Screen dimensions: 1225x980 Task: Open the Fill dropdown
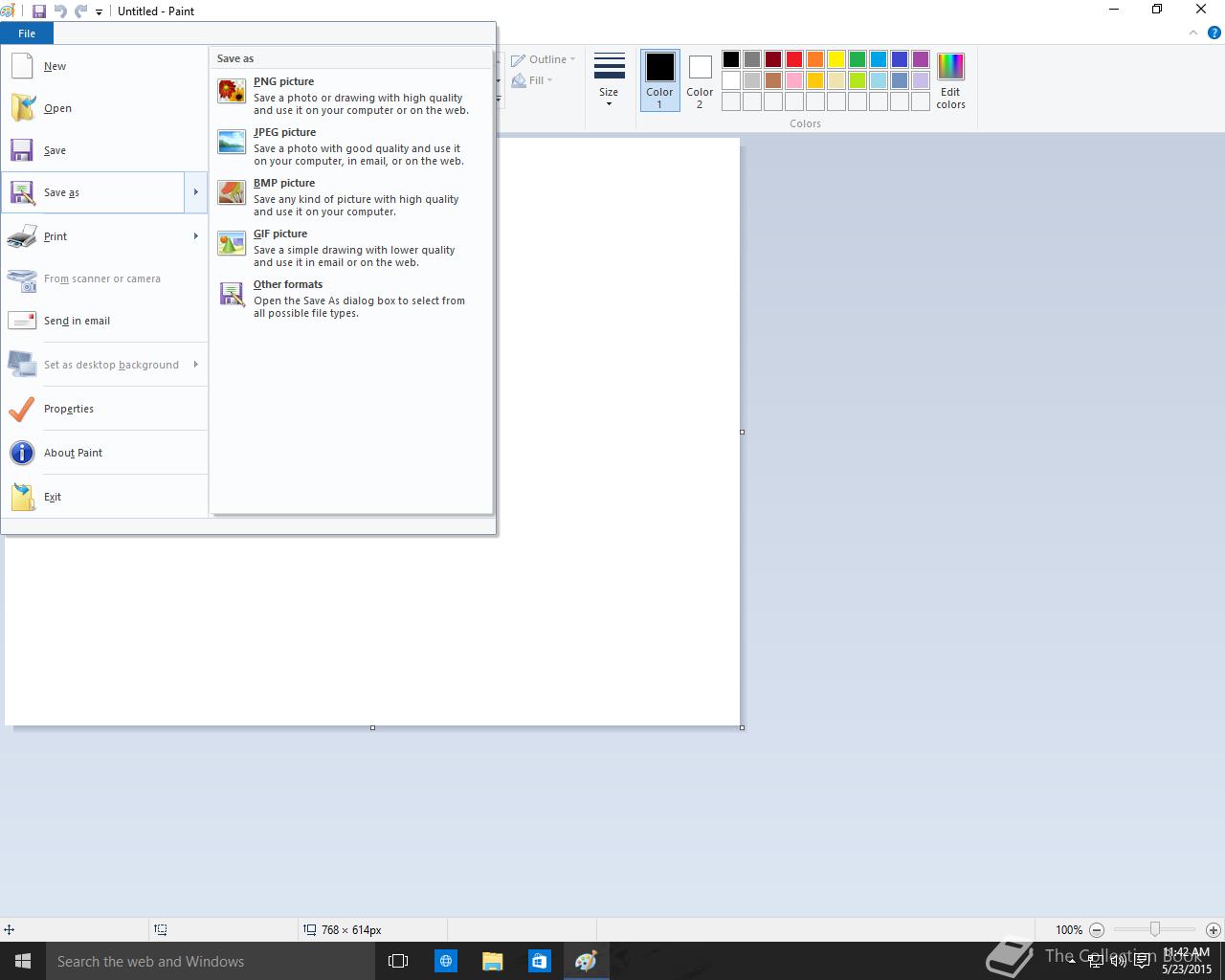pyautogui.click(x=532, y=80)
